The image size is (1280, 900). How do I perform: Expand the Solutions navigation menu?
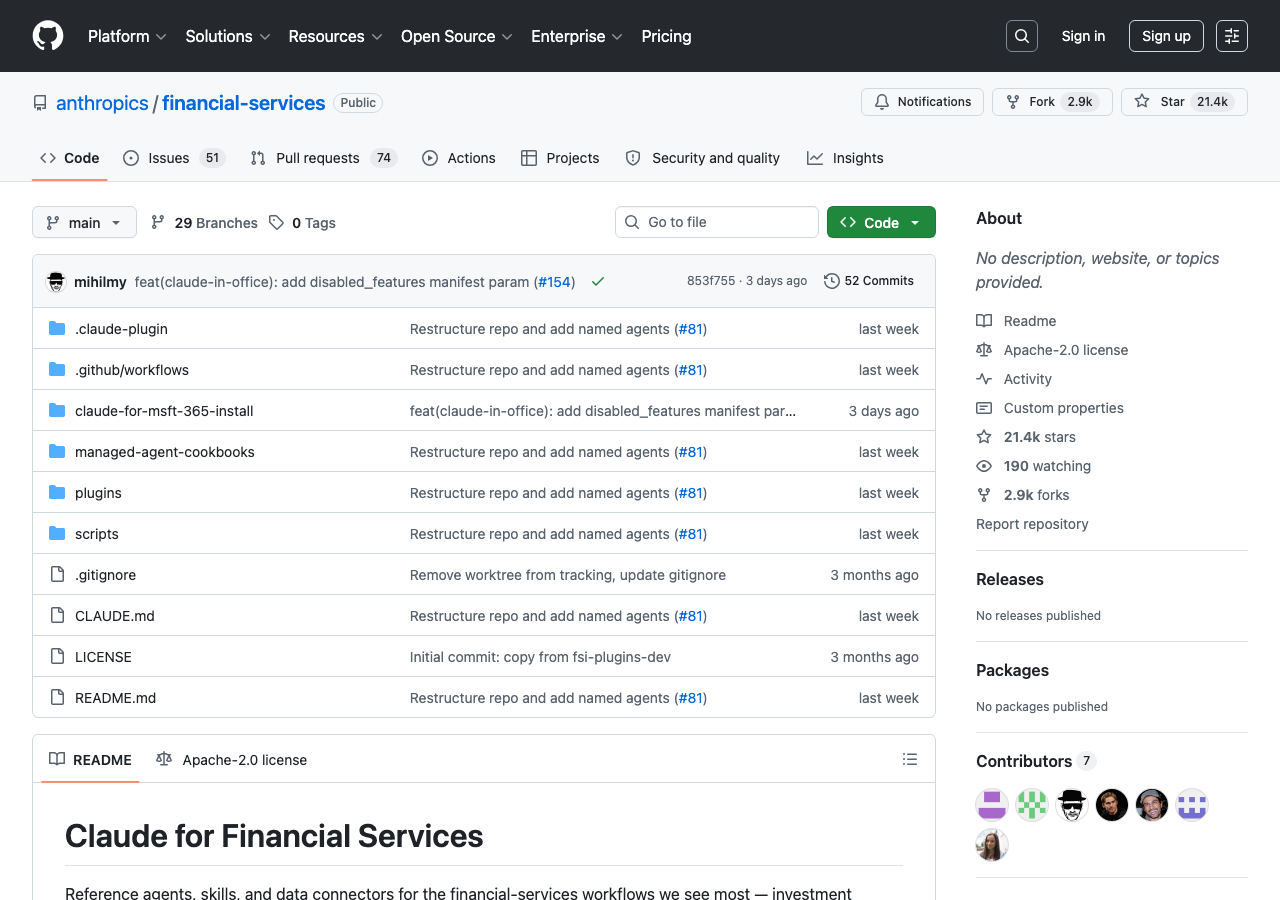[x=228, y=36]
